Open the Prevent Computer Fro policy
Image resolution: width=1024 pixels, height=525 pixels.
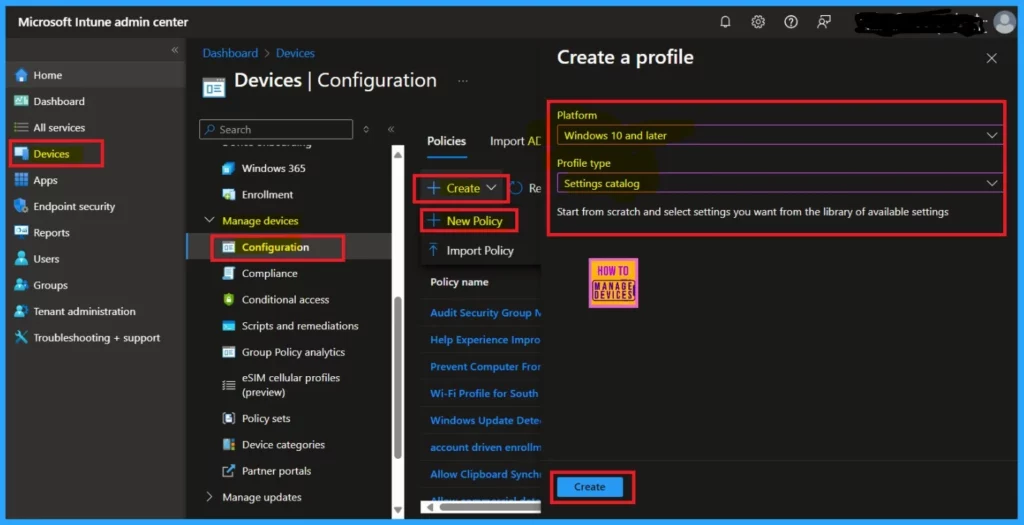pyautogui.click(x=485, y=366)
